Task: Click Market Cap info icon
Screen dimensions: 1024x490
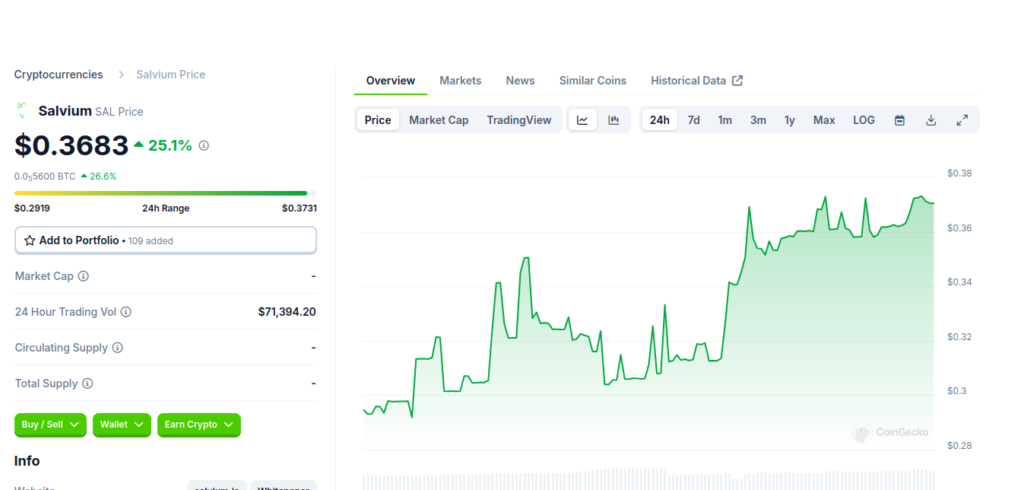Action: (84, 276)
